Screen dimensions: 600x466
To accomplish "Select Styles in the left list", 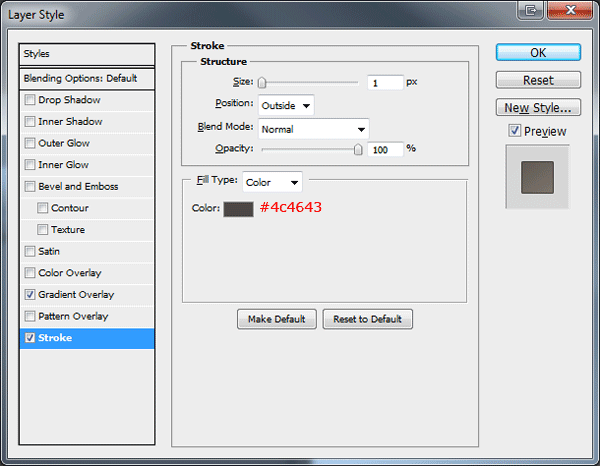I will [x=36, y=54].
